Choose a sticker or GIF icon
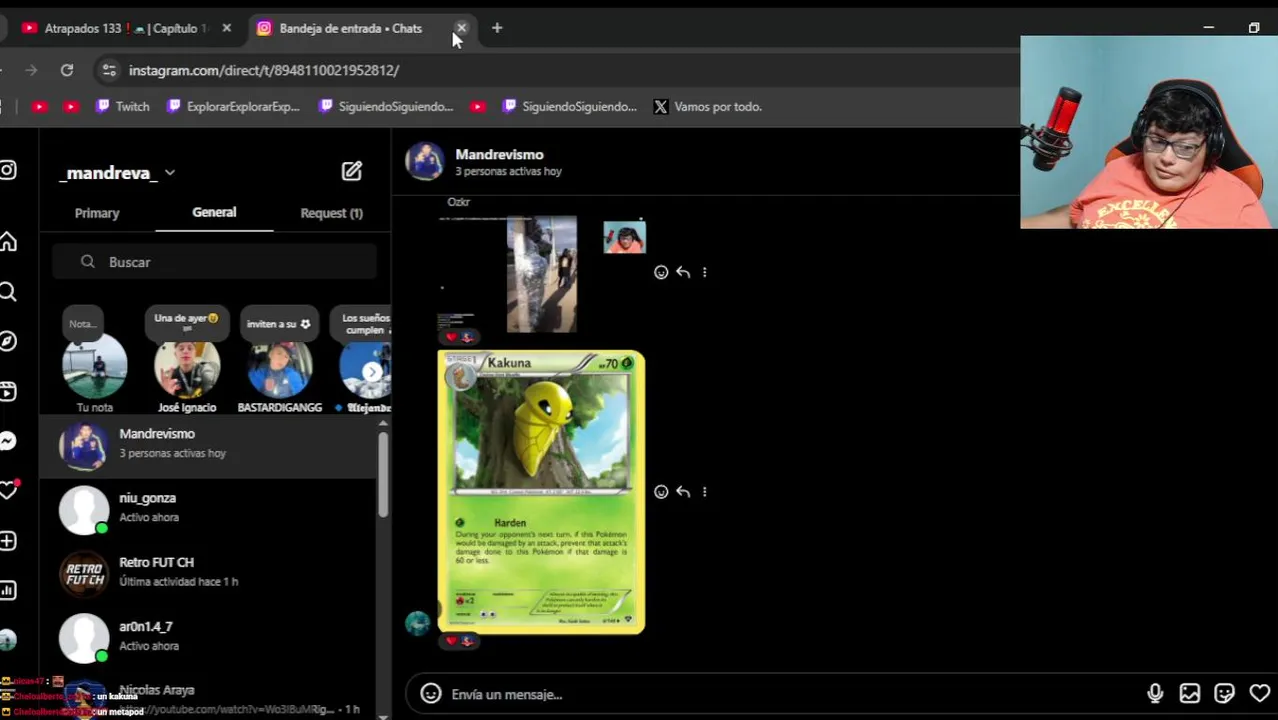1278x720 pixels. tap(1225, 694)
